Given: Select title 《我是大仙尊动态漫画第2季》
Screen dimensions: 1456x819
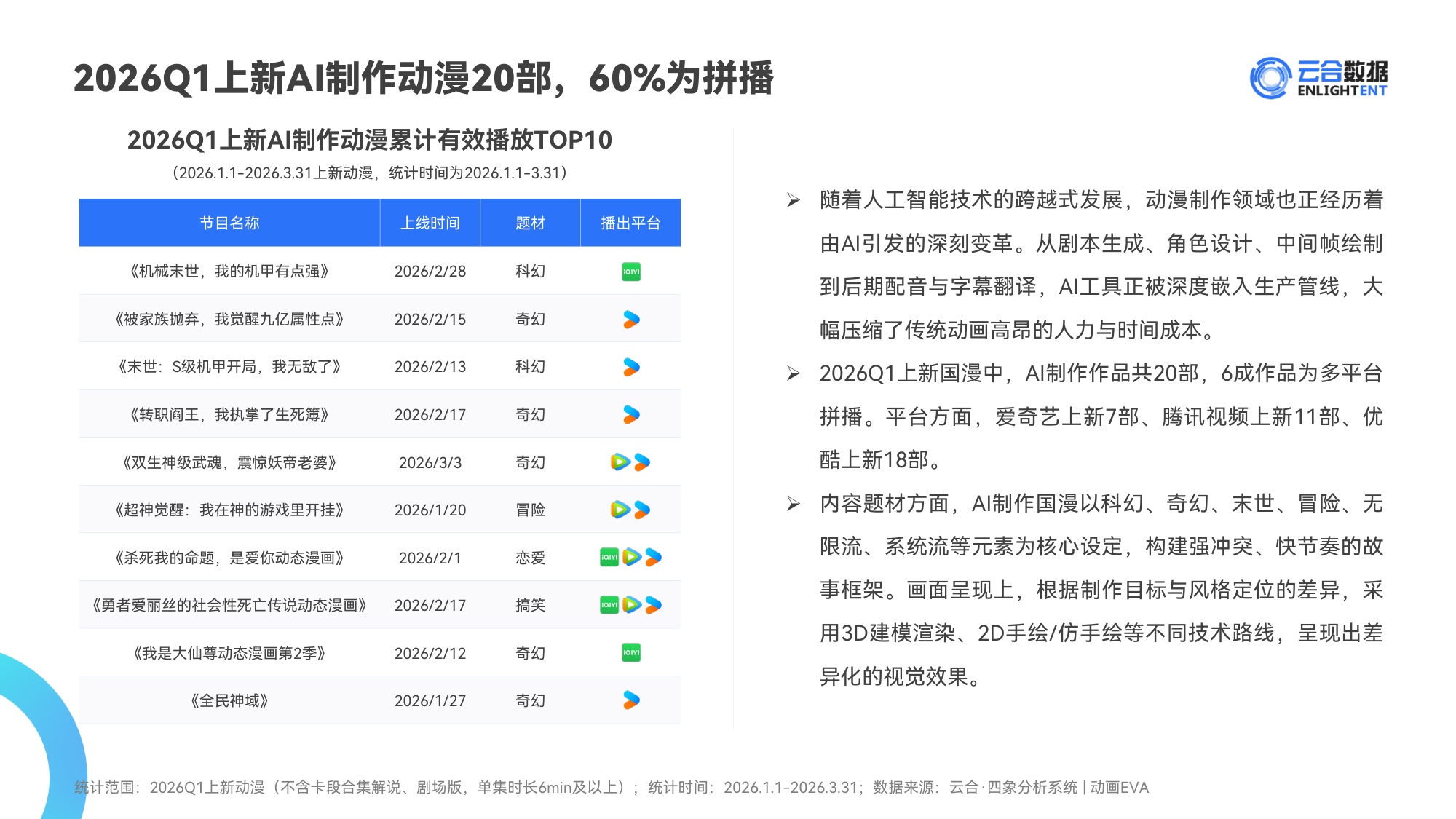Looking at the screenshot, I should coord(229,653).
